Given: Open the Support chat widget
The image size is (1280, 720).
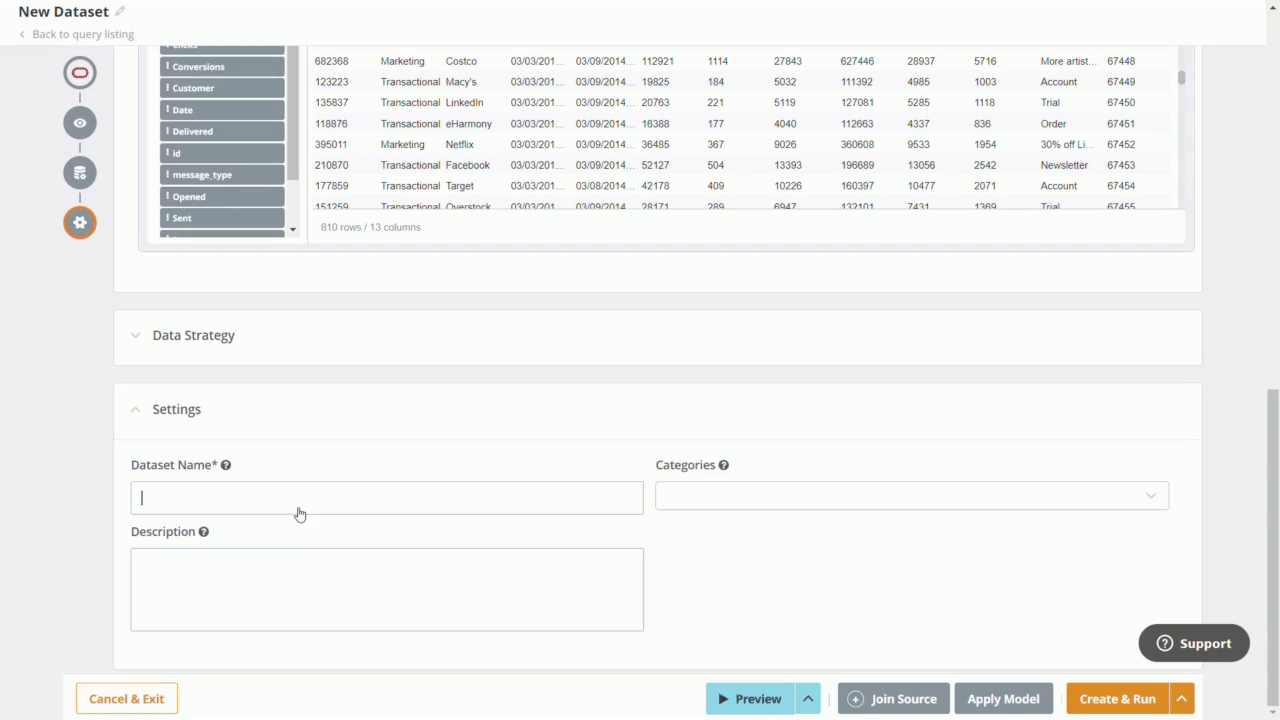Looking at the screenshot, I should tap(1193, 643).
